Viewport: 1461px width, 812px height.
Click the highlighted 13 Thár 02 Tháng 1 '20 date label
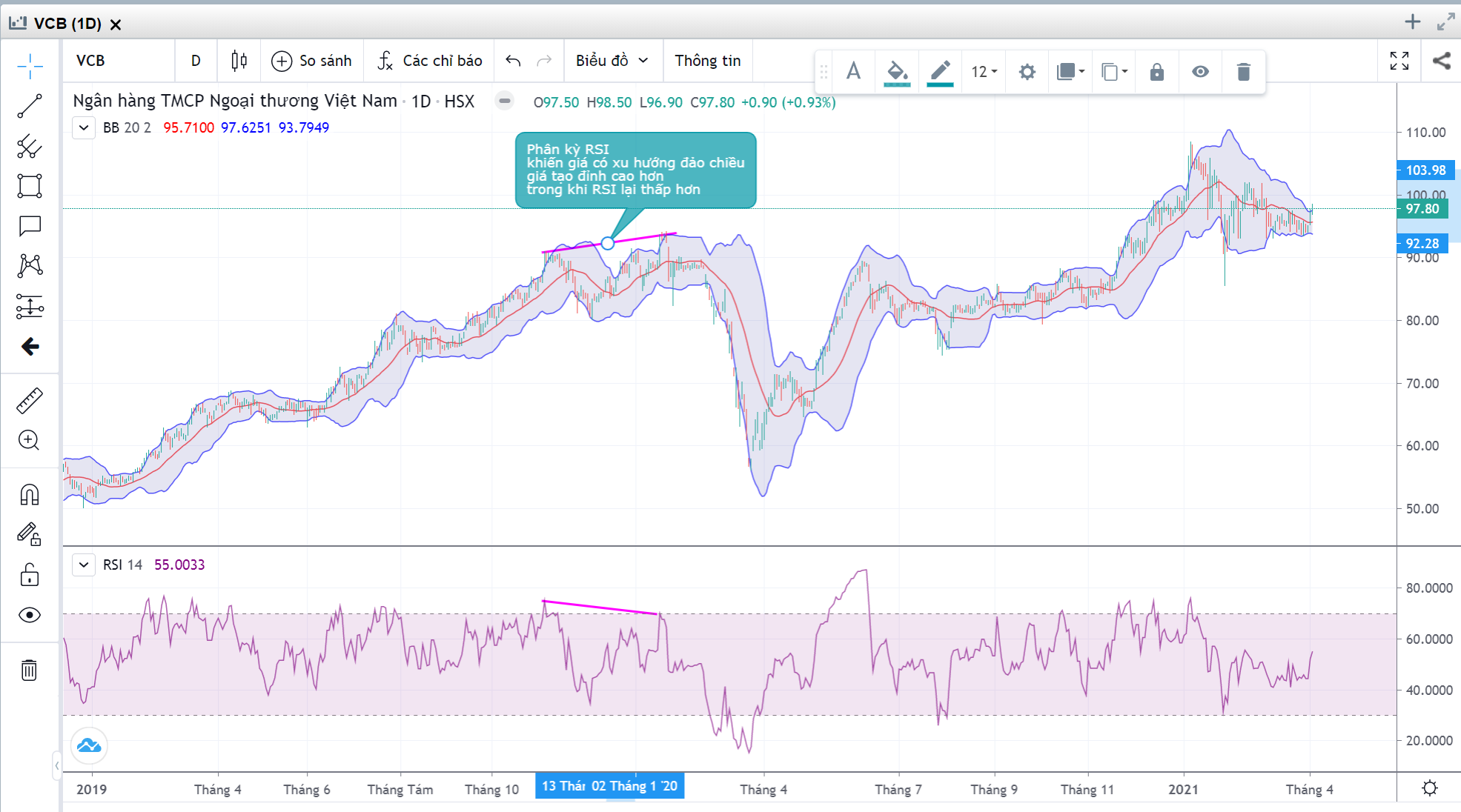pyautogui.click(x=609, y=786)
